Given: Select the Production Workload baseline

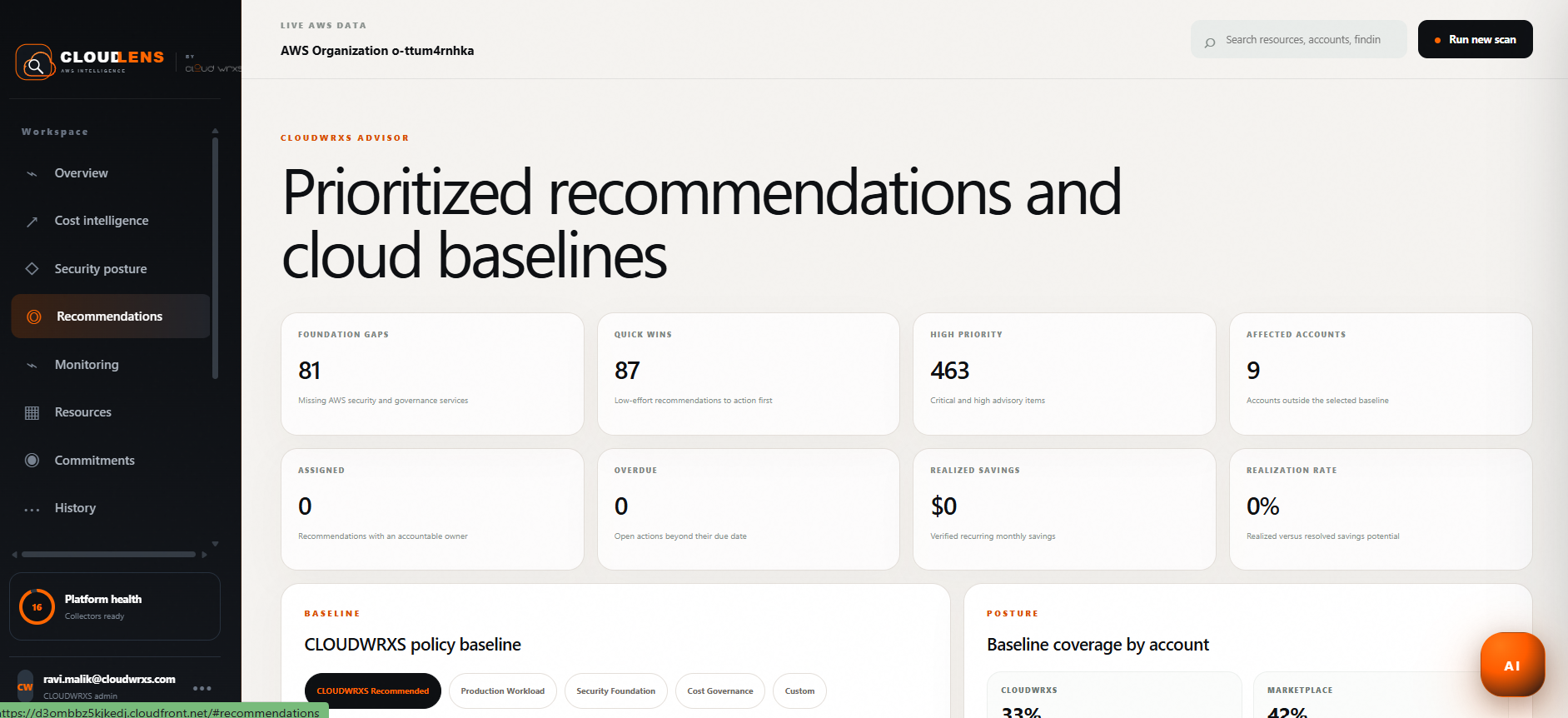Looking at the screenshot, I should [503, 691].
